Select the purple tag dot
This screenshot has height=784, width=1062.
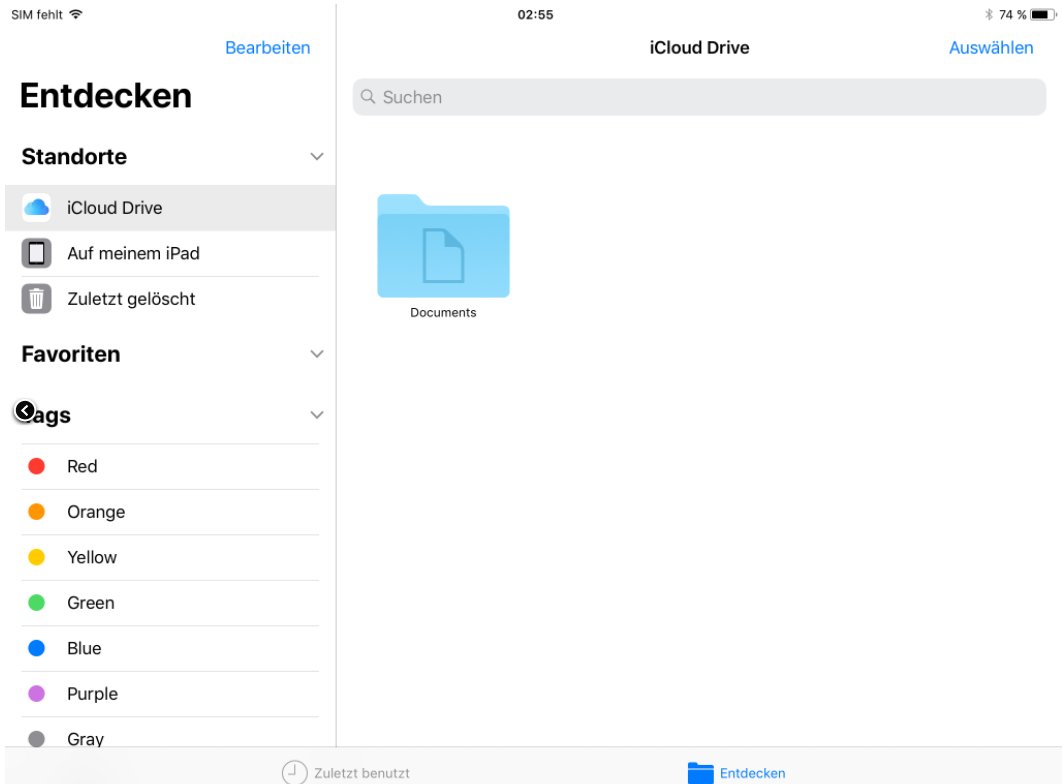point(37,693)
